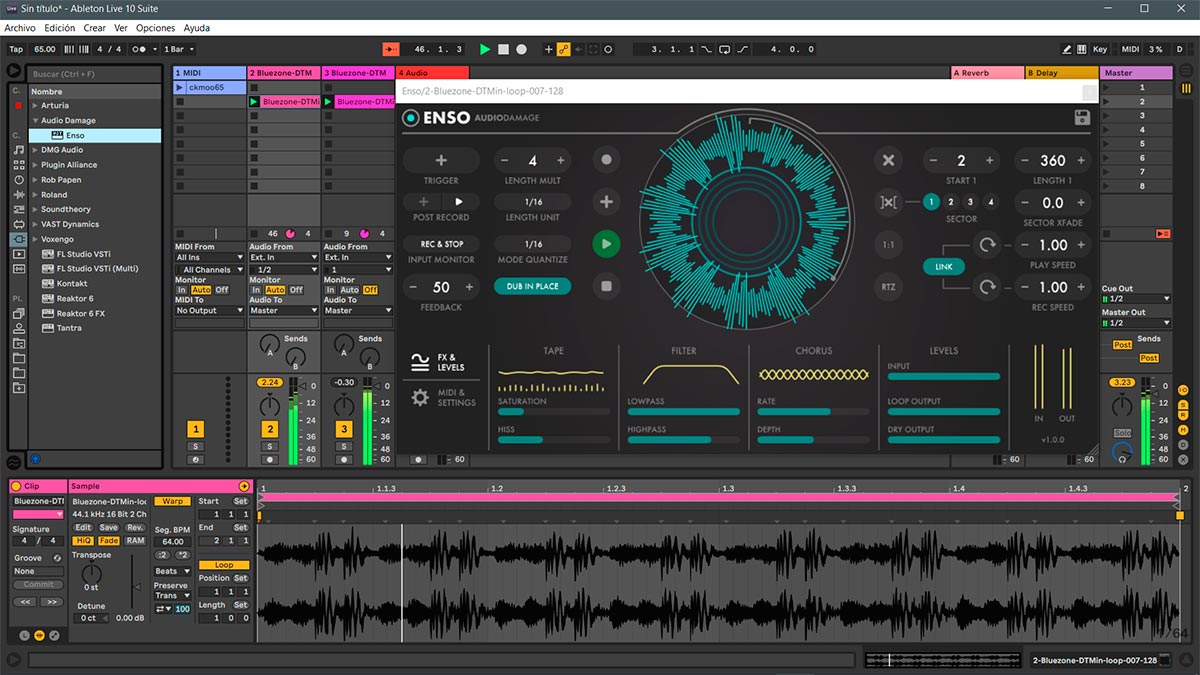Viewport: 1200px width, 675px height.
Task: Launch the ckmoo65 clip in MIDI track
Action: [x=180, y=88]
